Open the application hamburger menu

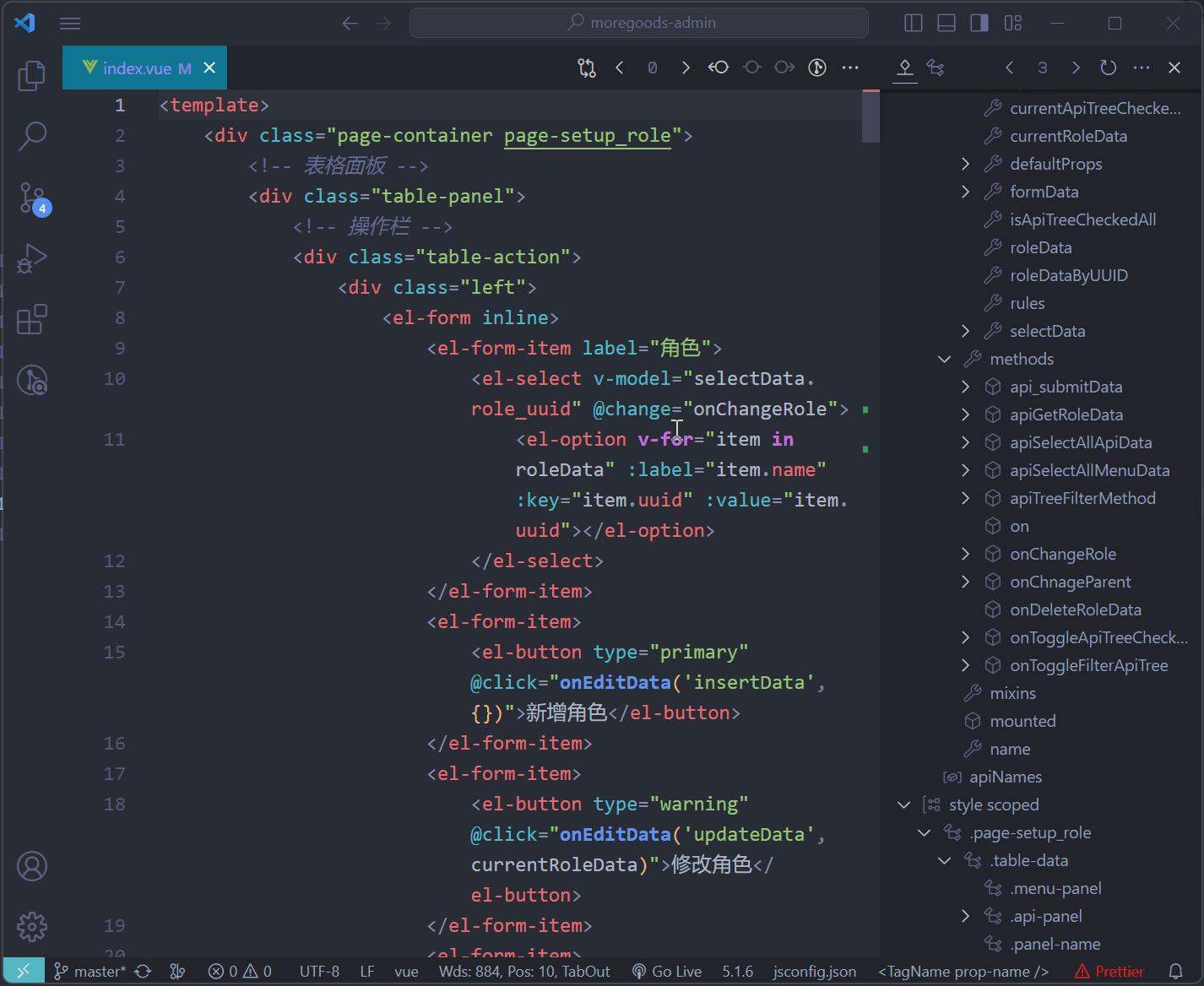pyautogui.click(x=70, y=23)
